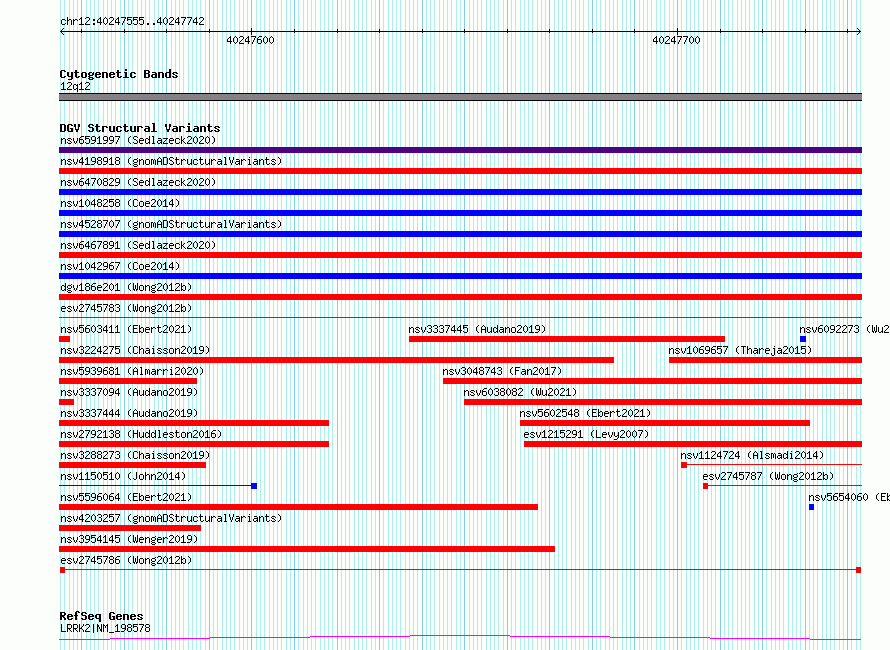
Task: Click the small red nsv5603411 variant bar
Action: pos(65,339)
